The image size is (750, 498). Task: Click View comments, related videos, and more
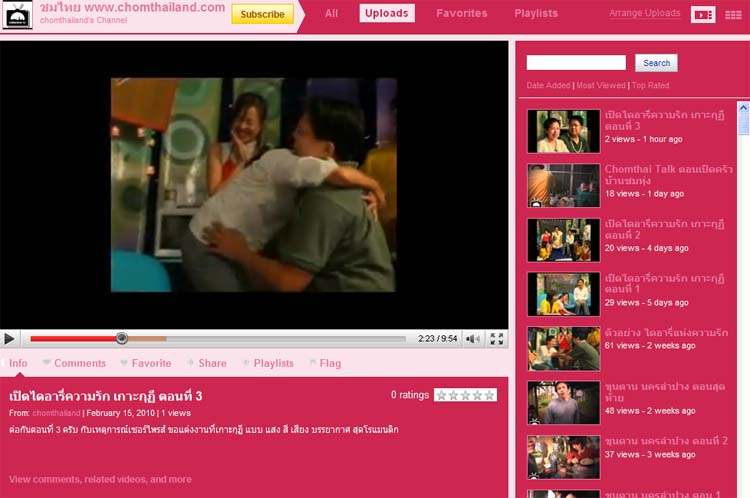[x=100, y=479]
